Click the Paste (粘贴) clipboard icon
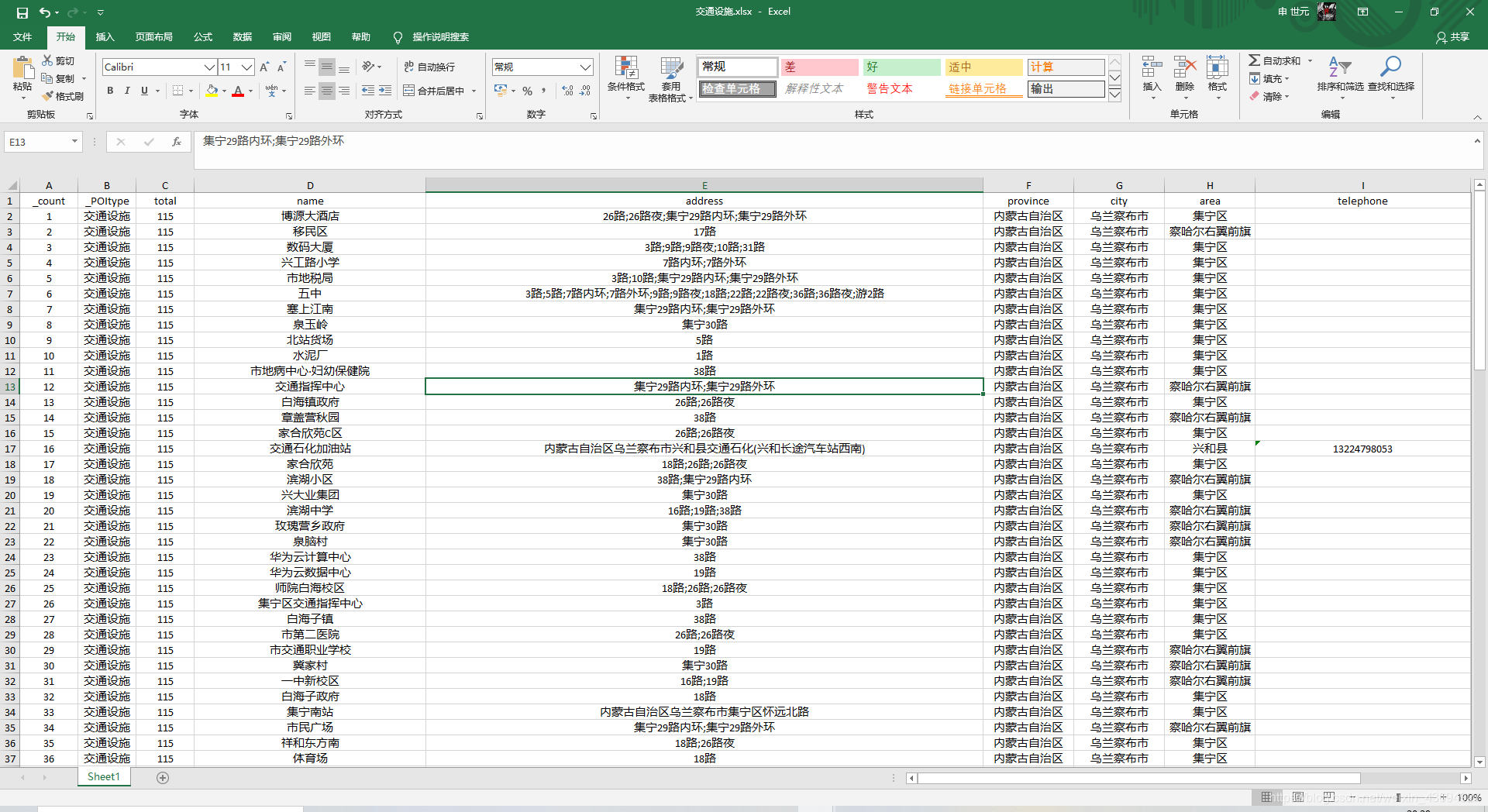 click(22, 68)
